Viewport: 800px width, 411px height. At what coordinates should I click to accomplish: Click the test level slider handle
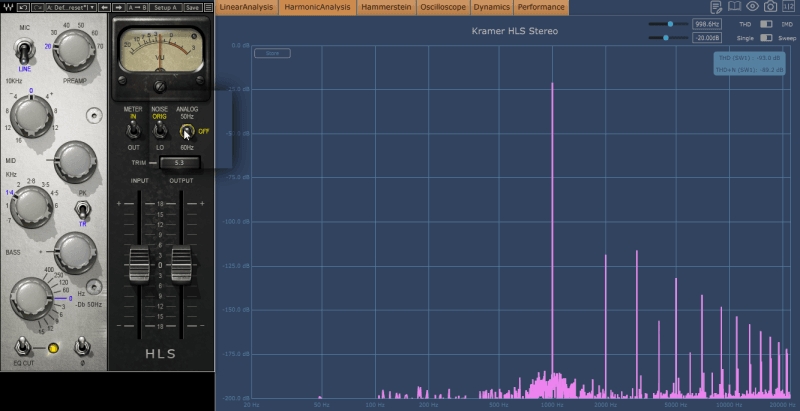(x=666, y=38)
